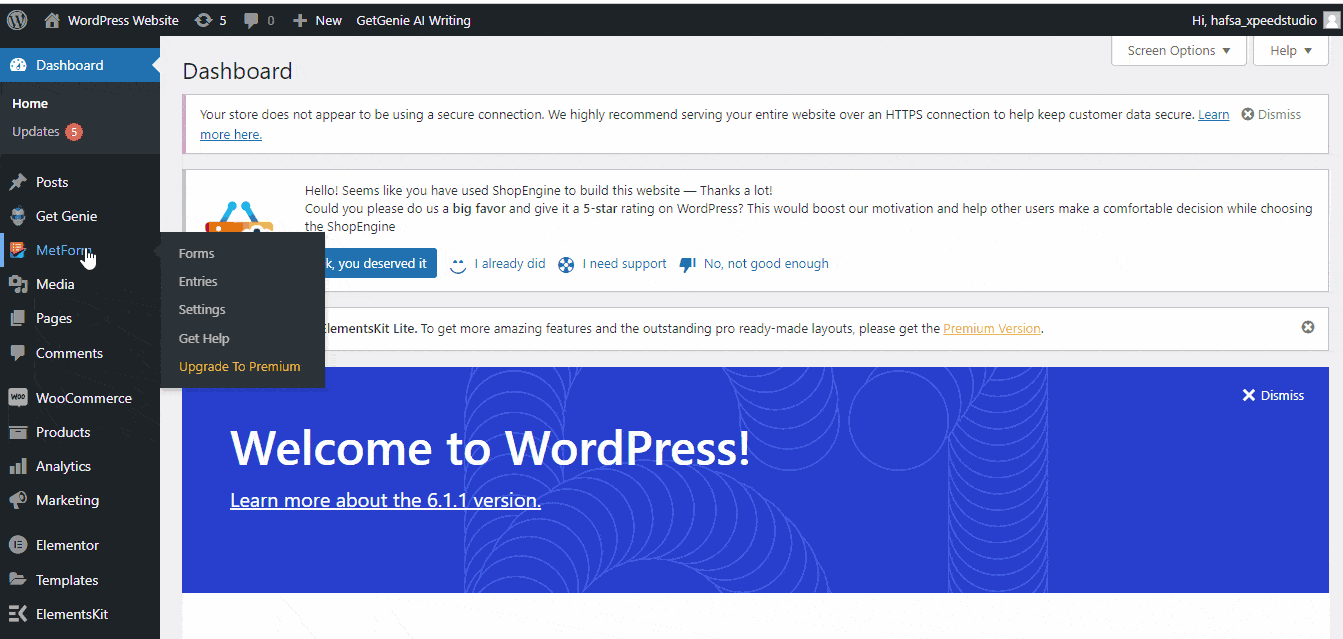Click the MetForm icon in sidebar
This screenshot has height=639, width=1343.
point(18,250)
